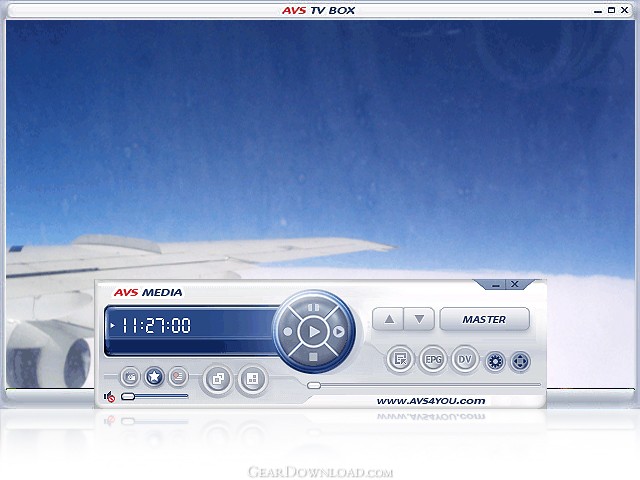Click the 11:27:00 time display

click(x=156, y=326)
